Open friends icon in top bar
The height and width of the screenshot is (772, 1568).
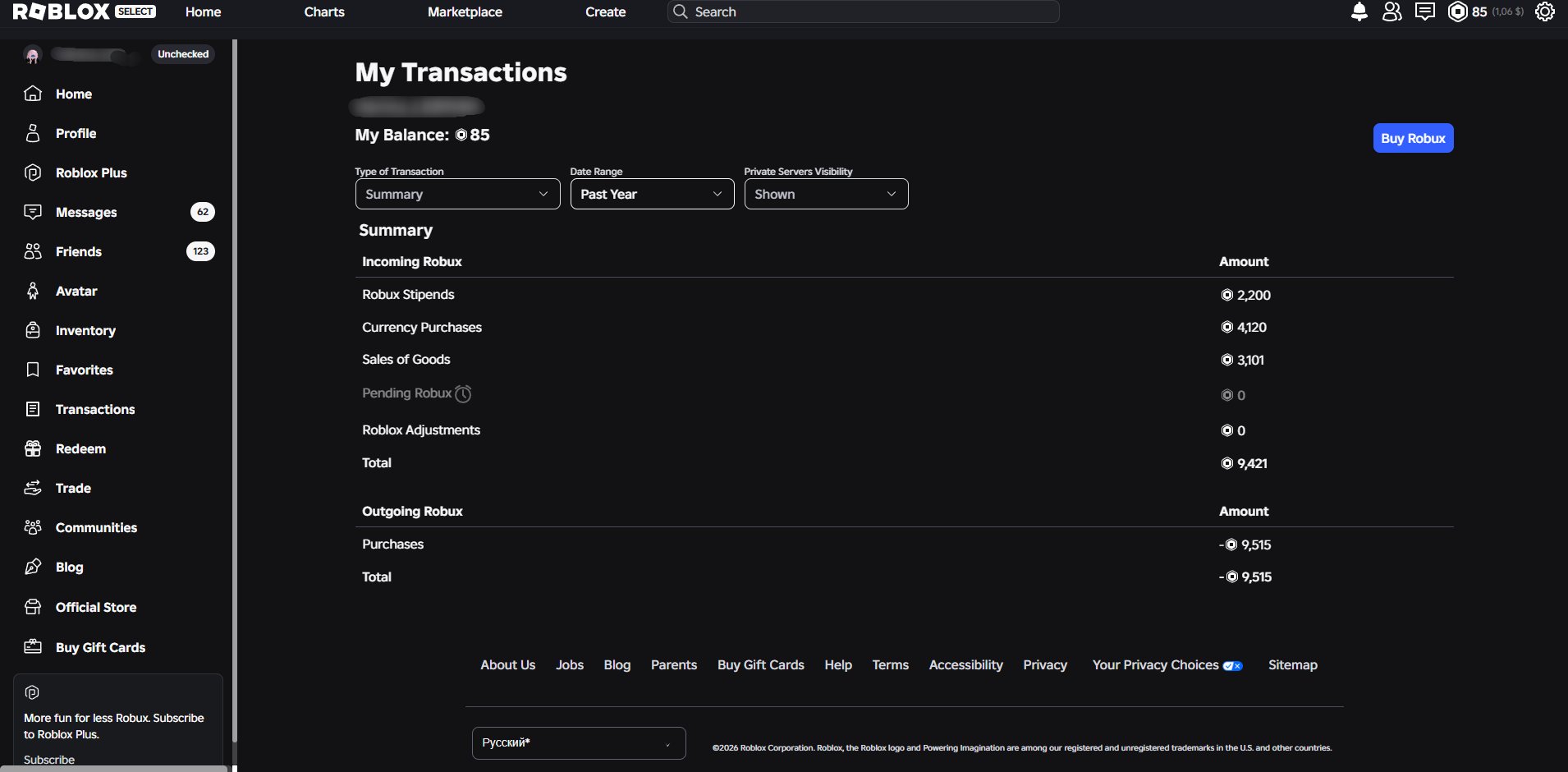coord(1392,11)
